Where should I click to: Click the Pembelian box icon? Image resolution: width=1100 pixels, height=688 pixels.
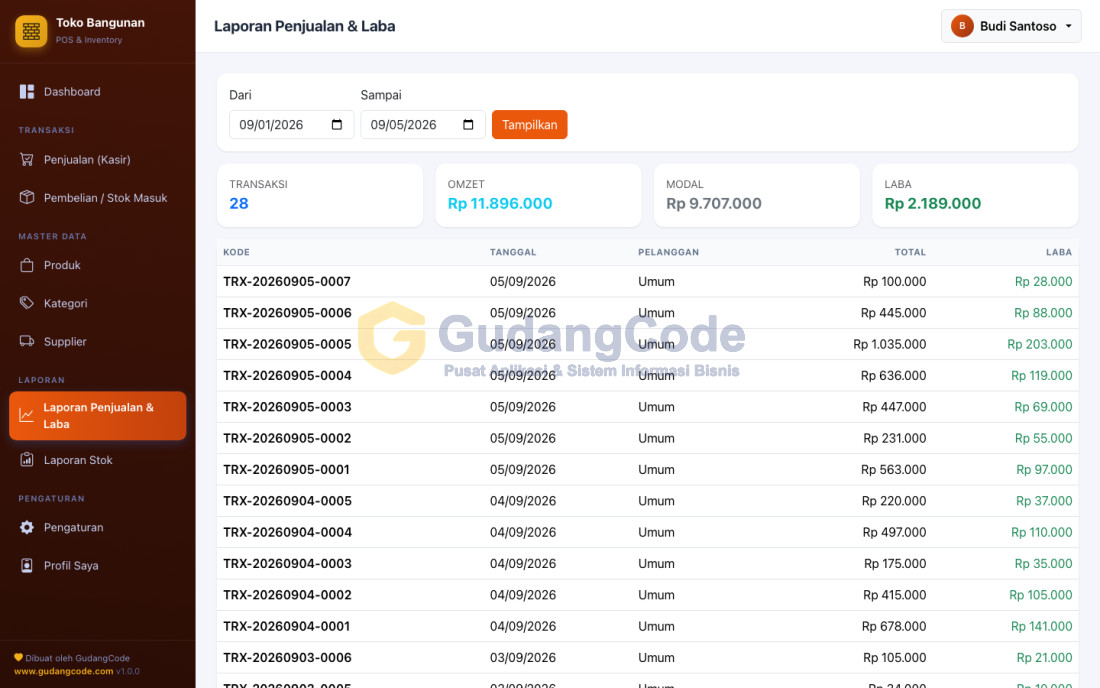pyautogui.click(x=27, y=198)
